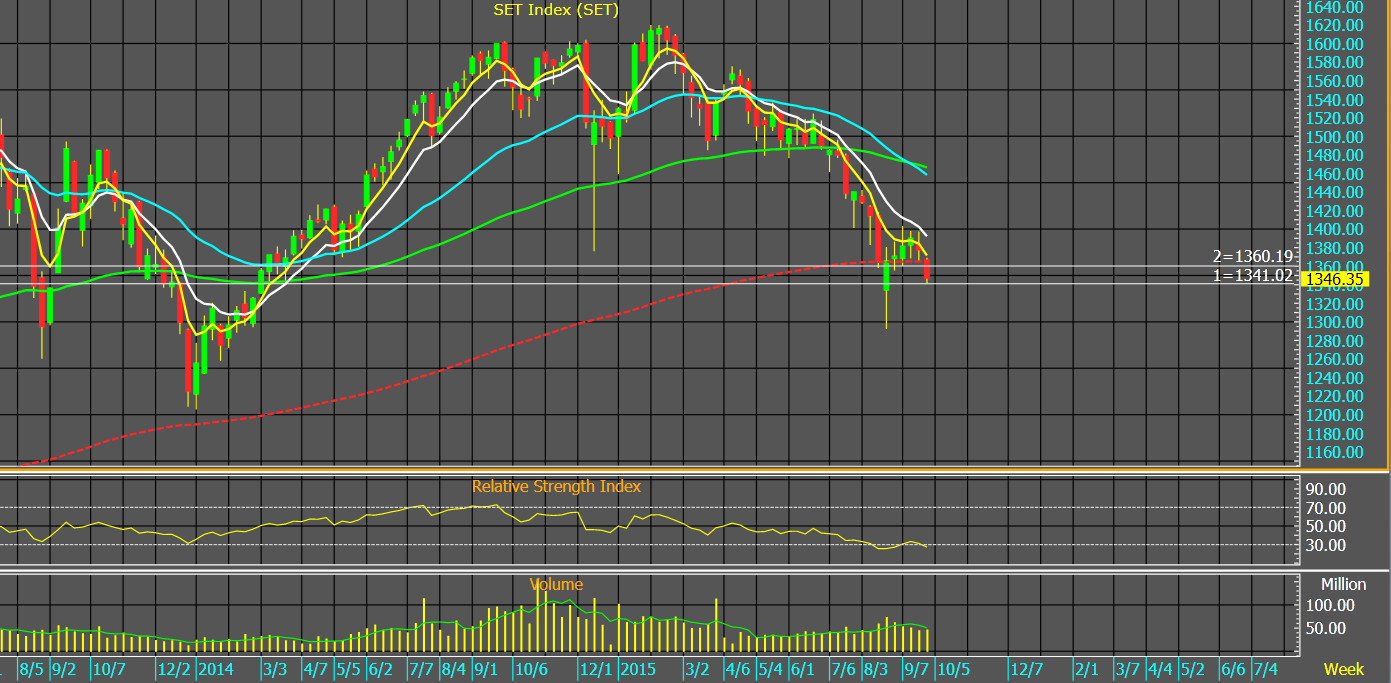
Task: Click the 1220.00 price axis label
Action: point(1335,396)
